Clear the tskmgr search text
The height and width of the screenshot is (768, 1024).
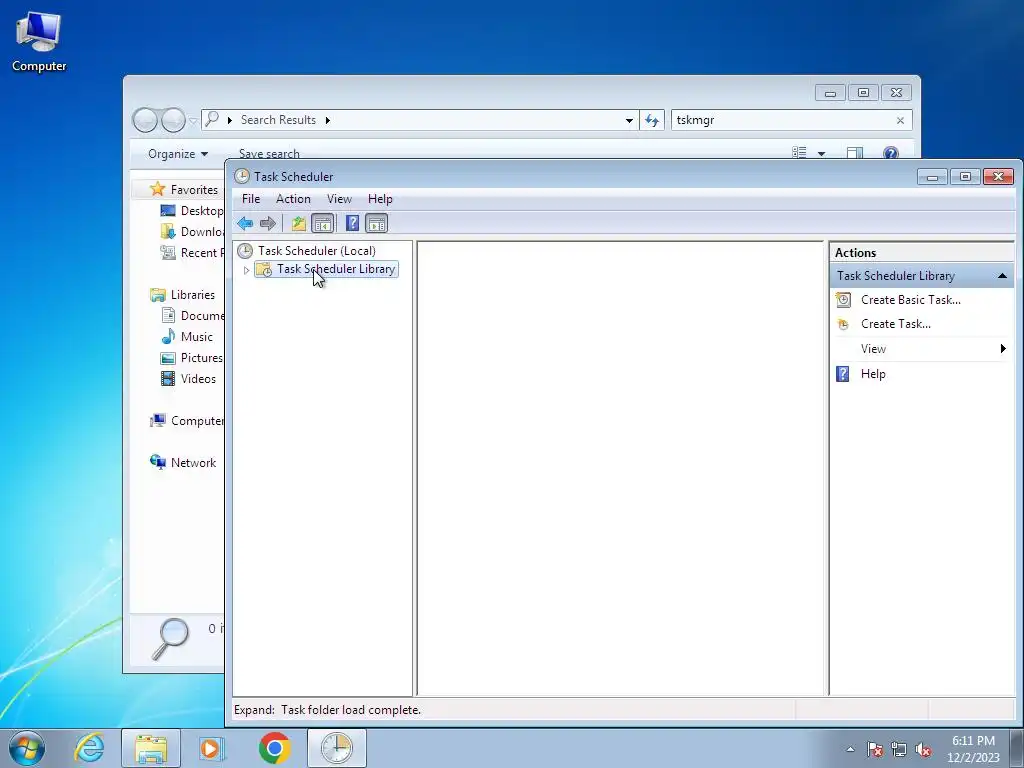click(x=901, y=121)
